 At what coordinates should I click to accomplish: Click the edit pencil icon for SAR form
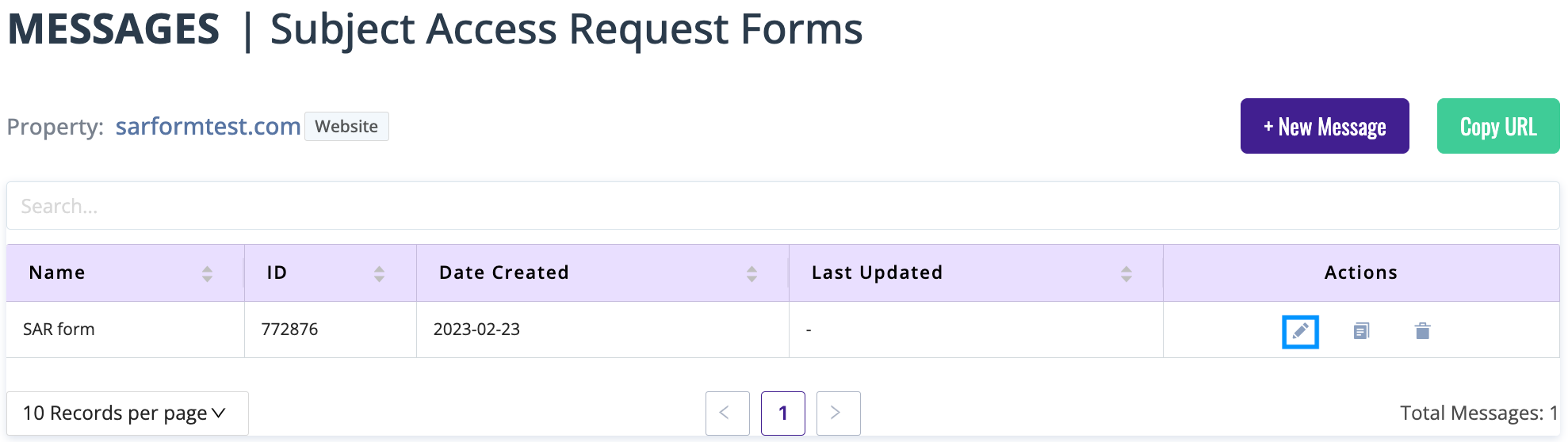(x=1300, y=331)
